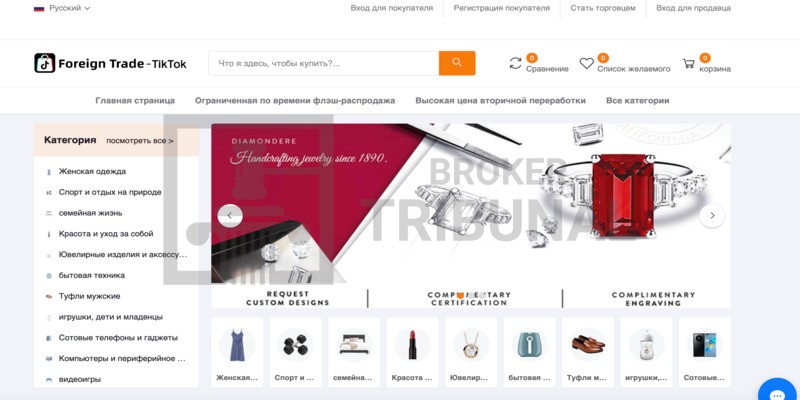This screenshot has width=800, height=400.
Task: Click the Вход для покупателя link
Action: pyautogui.click(x=391, y=8)
